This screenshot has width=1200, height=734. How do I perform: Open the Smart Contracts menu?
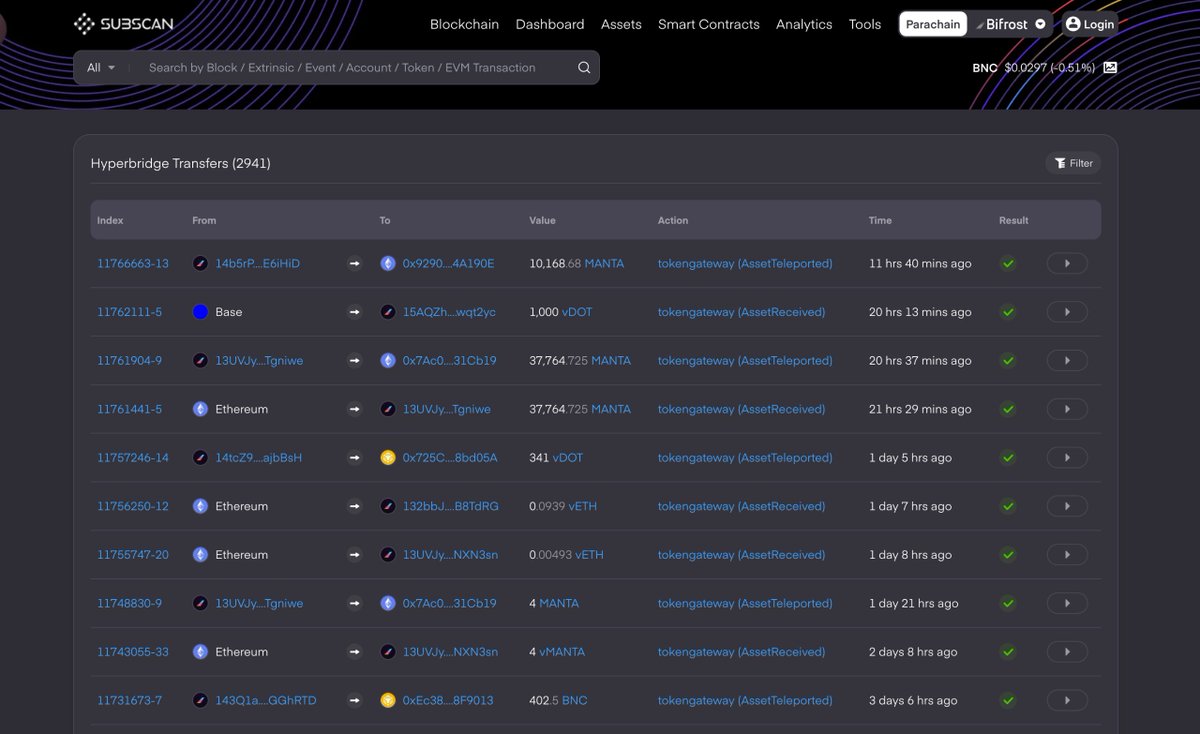click(x=708, y=24)
